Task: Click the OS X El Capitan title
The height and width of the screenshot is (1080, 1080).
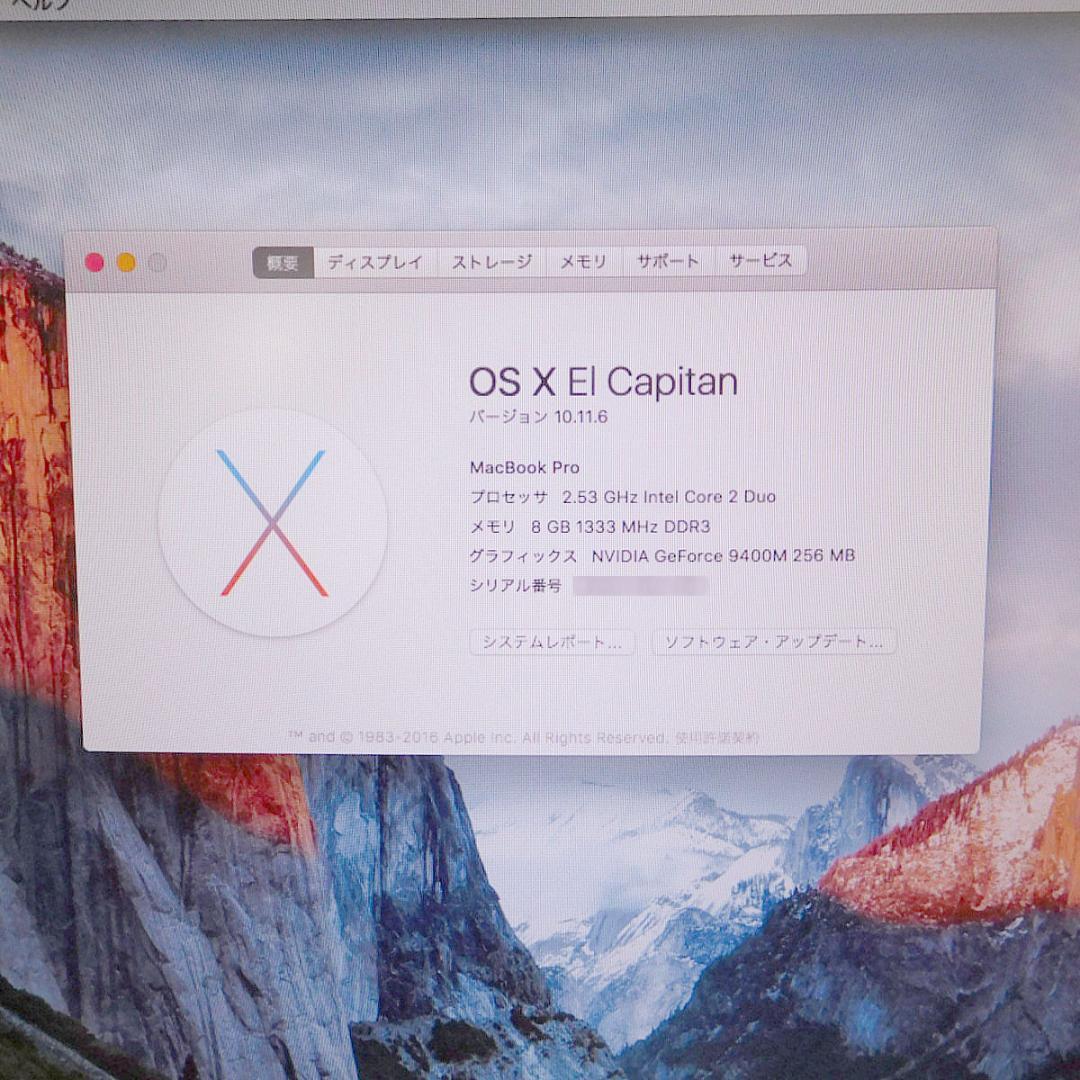Action: (x=603, y=382)
